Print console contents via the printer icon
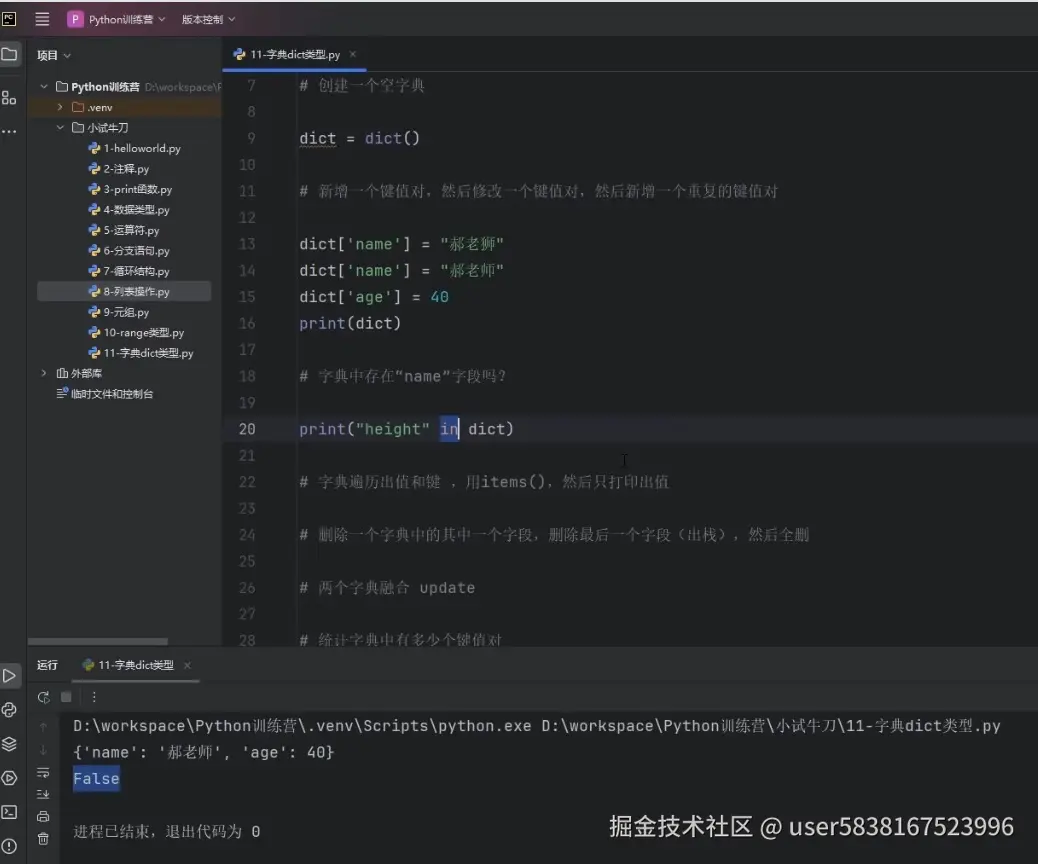 click(x=43, y=816)
